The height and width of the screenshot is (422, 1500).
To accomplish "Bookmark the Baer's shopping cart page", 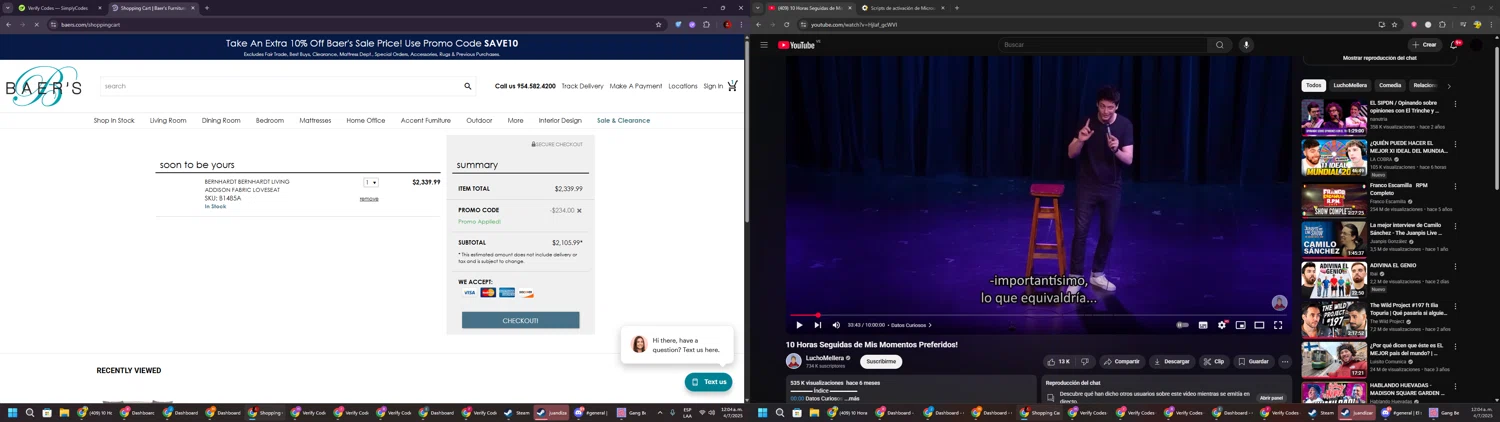I will (658, 24).
